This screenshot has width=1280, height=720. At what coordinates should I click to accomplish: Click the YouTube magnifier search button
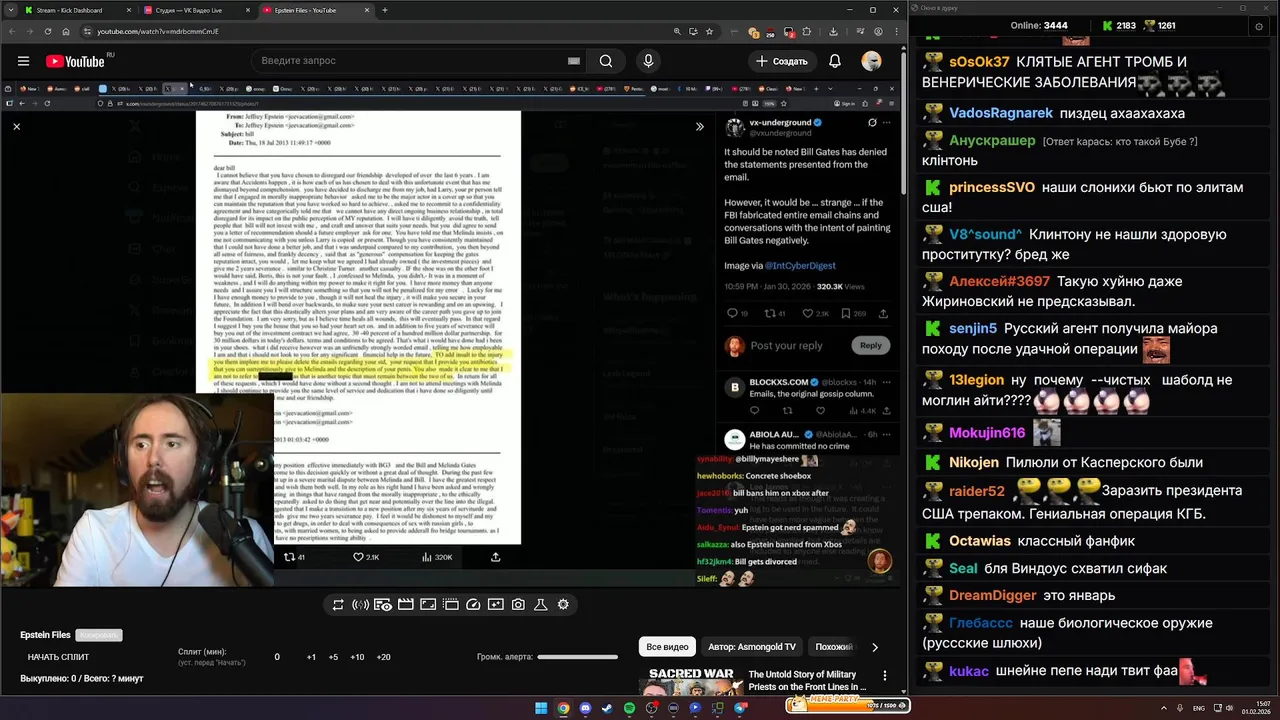tap(606, 61)
